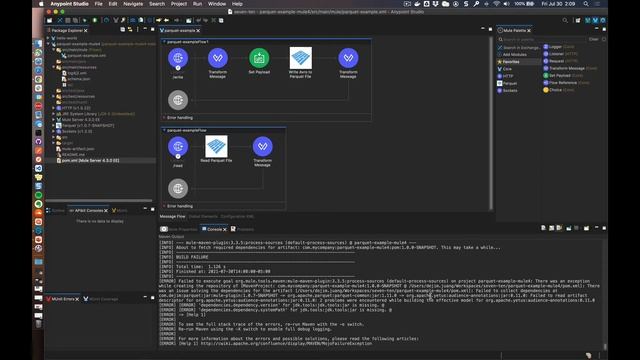Pick Request (HTTP) from Mule Palette
640x360 pixels.
(560, 61)
